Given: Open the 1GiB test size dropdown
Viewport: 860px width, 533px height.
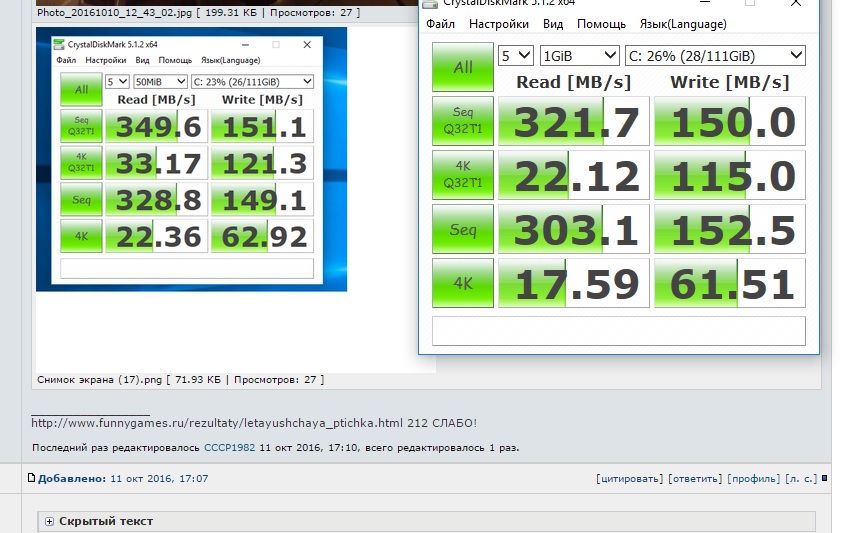Looking at the screenshot, I should coord(580,55).
